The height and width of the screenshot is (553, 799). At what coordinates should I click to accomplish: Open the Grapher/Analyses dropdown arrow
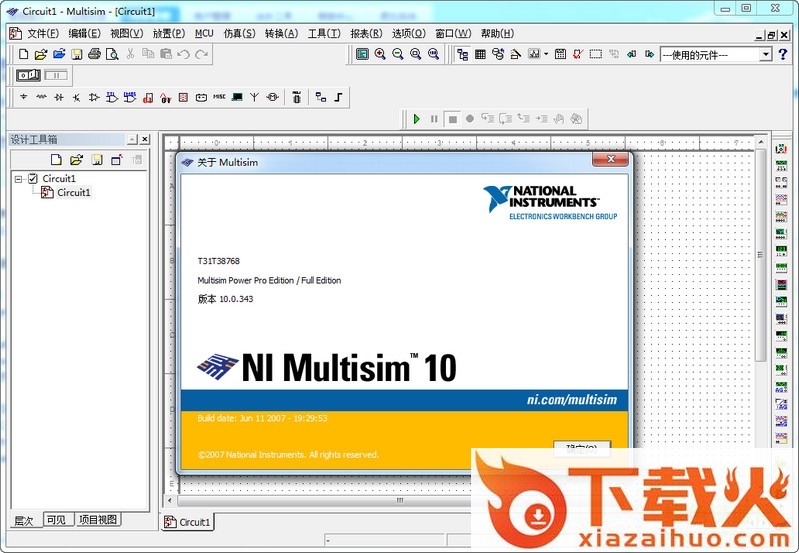546,54
